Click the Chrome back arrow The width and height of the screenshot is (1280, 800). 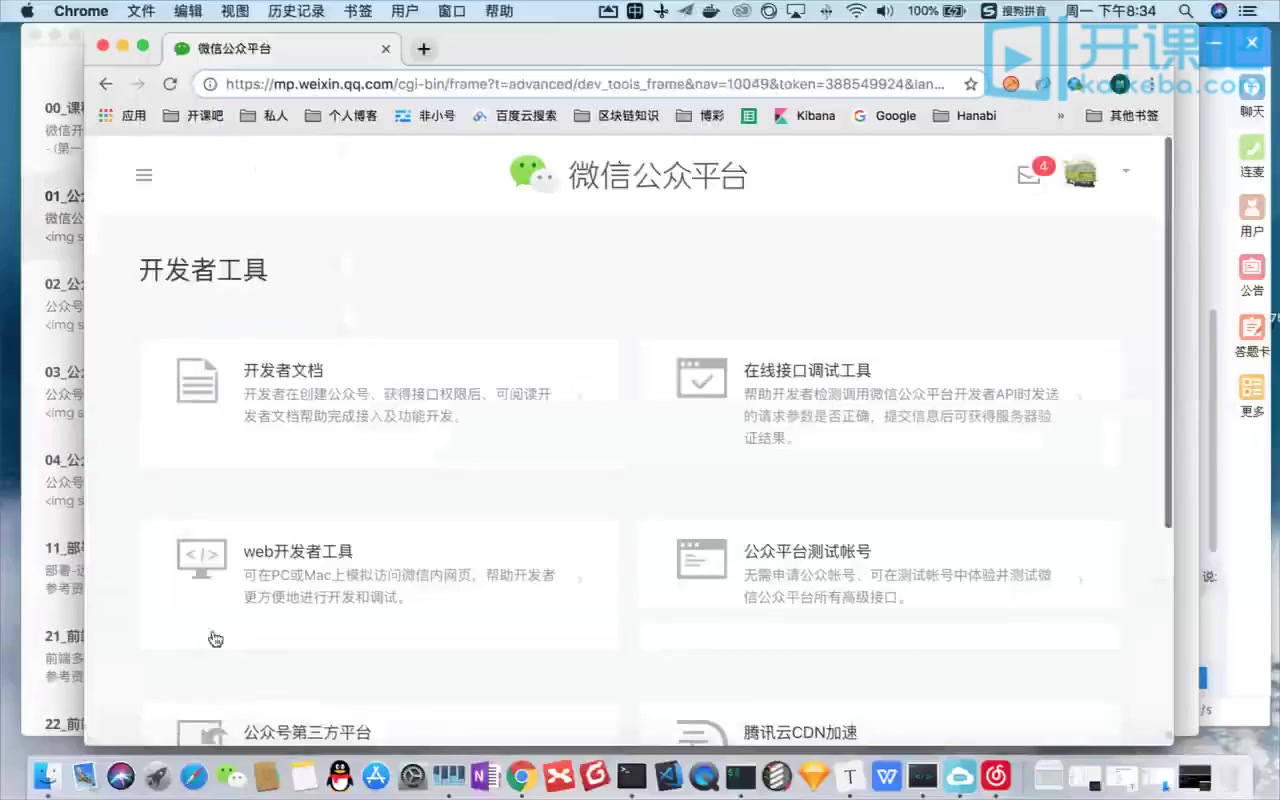click(106, 84)
